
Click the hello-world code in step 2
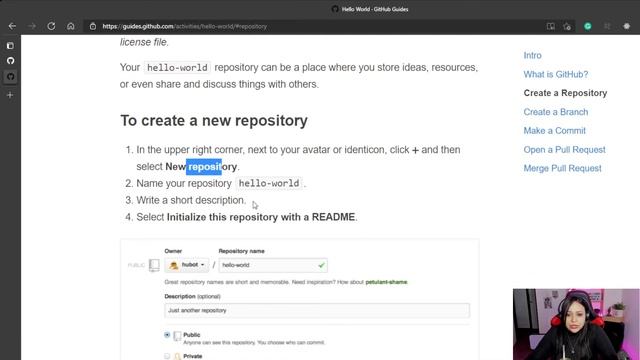coord(269,183)
